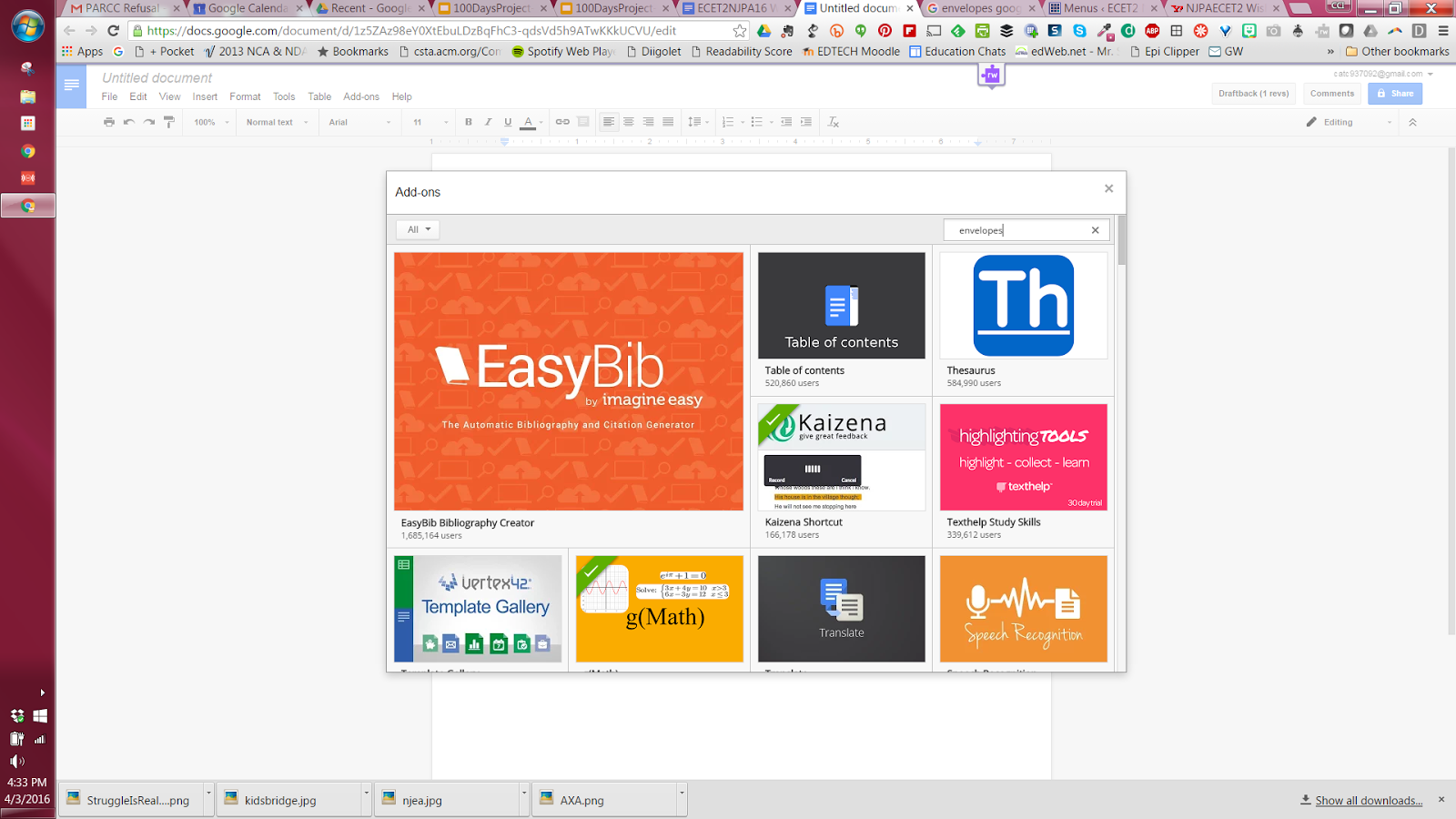Open the All category filter dropdown
The width and height of the screenshot is (1456, 819).
coord(418,229)
